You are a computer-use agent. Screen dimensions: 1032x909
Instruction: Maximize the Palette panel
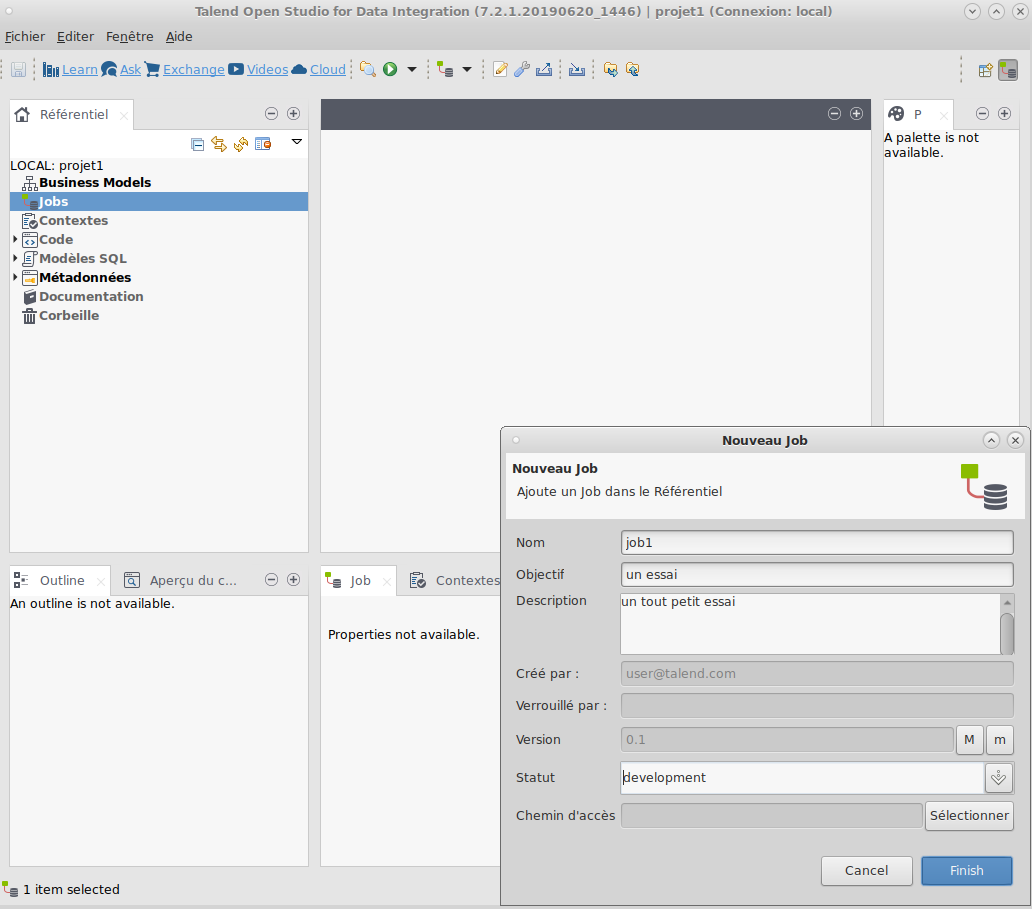[1004, 113]
